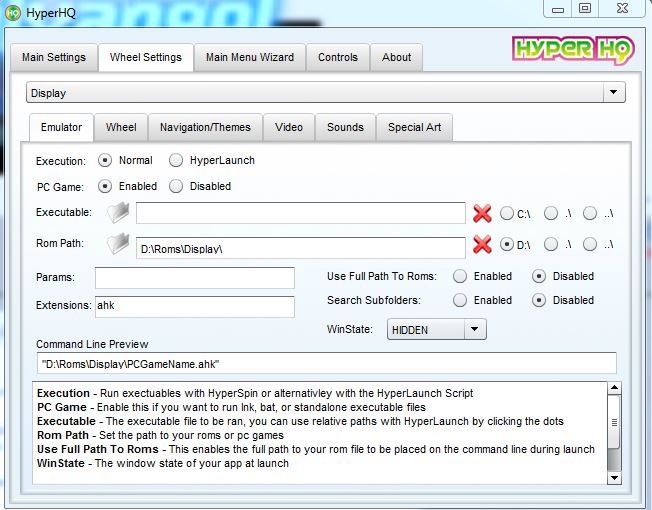Click the 'Execution' help text line
652x510 pixels.
tap(255, 393)
